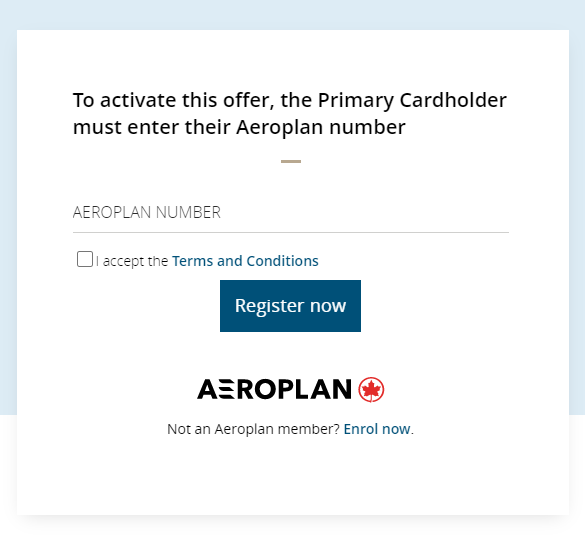Follow the Enrol now link
The image size is (585, 552).
(x=377, y=429)
